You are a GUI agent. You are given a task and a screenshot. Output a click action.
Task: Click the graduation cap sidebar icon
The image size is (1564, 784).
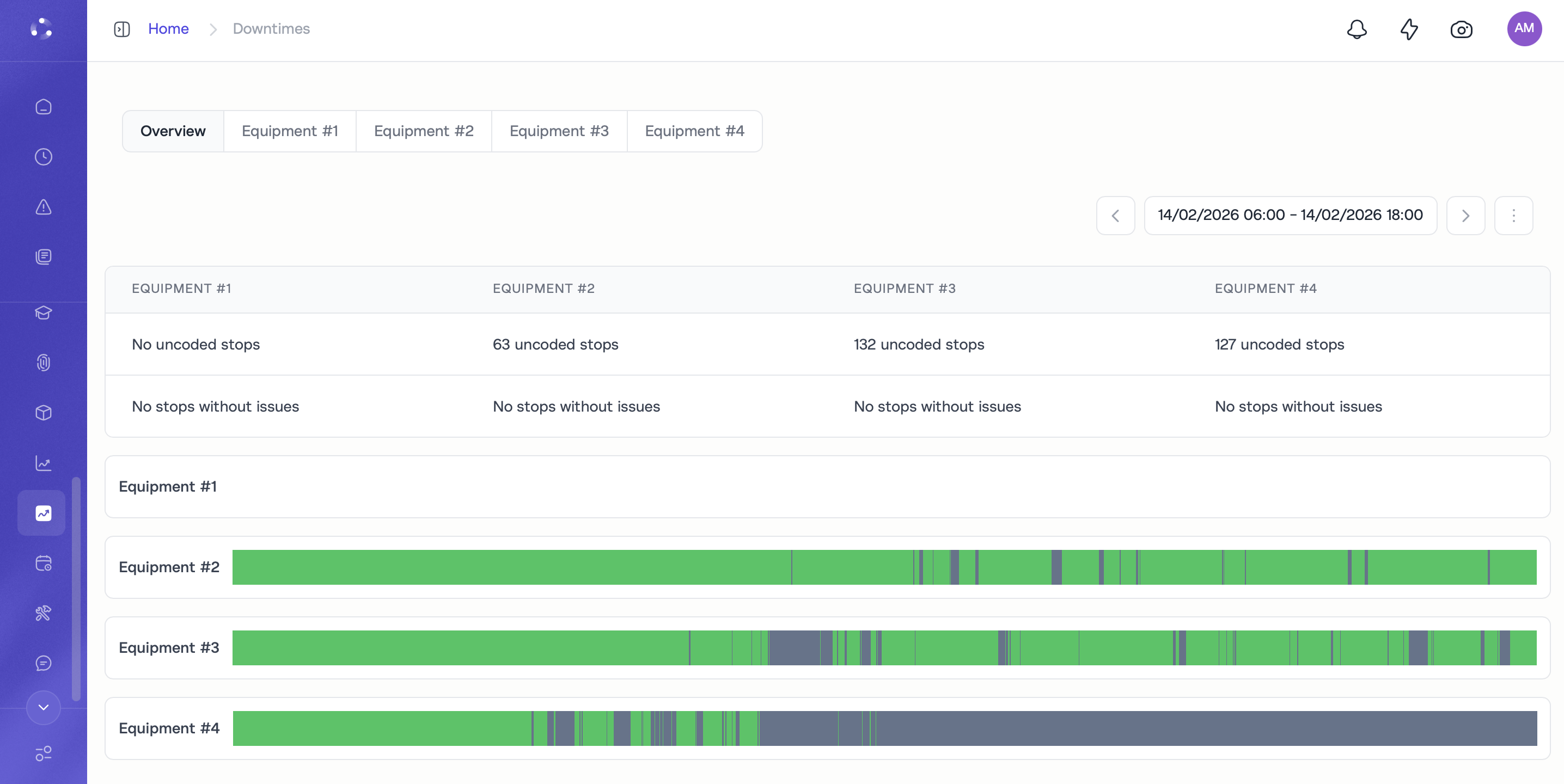click(43, 313)
